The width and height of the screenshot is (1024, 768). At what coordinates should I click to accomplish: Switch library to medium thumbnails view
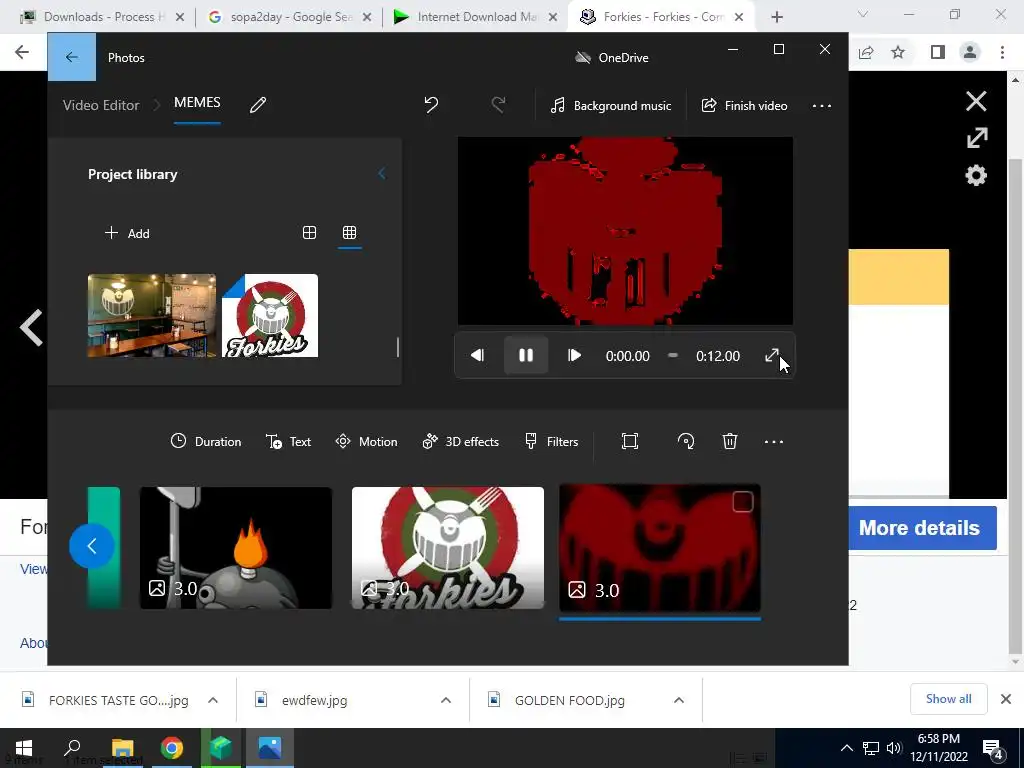[310, 232]
